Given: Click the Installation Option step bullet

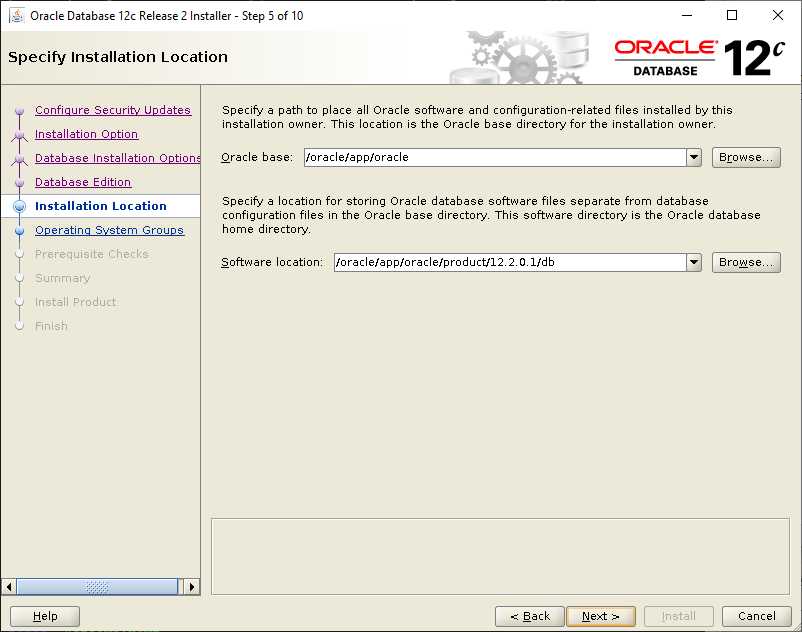Looking at the screenshot, I should 19,135.
